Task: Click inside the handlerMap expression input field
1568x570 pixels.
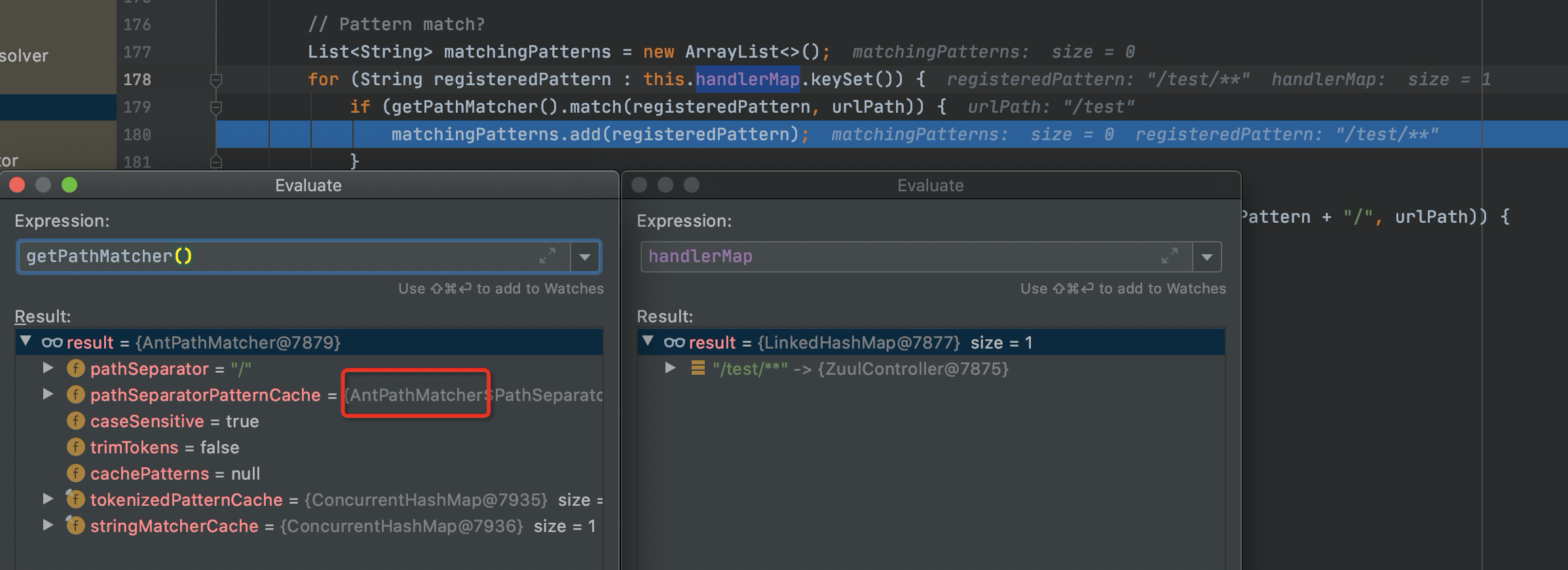Action: pos(897,257)
